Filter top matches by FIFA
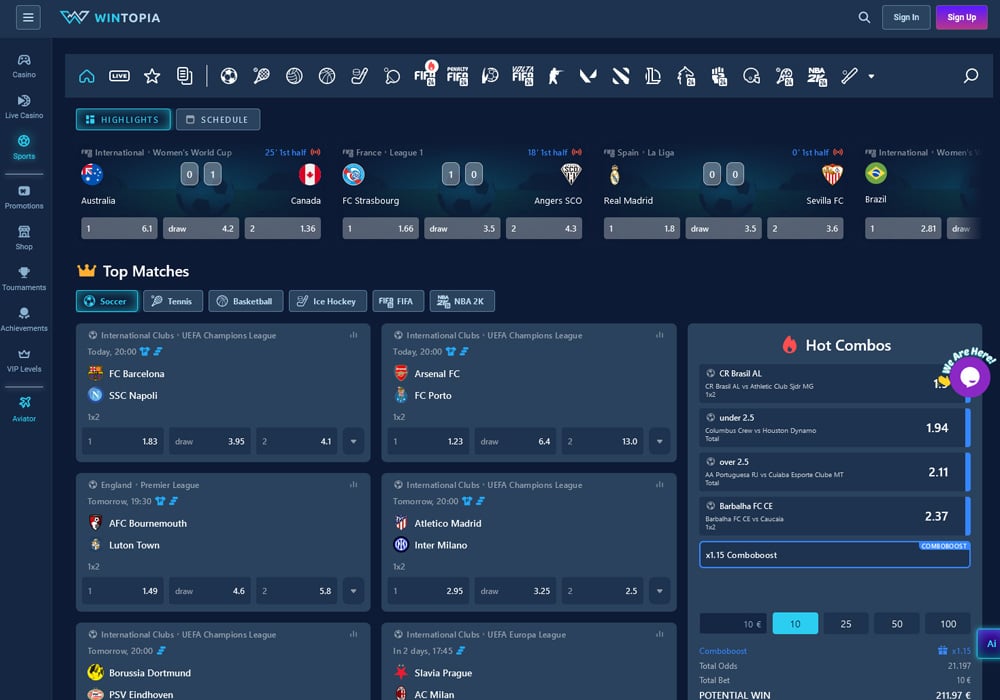 click(x=398, y=301)
